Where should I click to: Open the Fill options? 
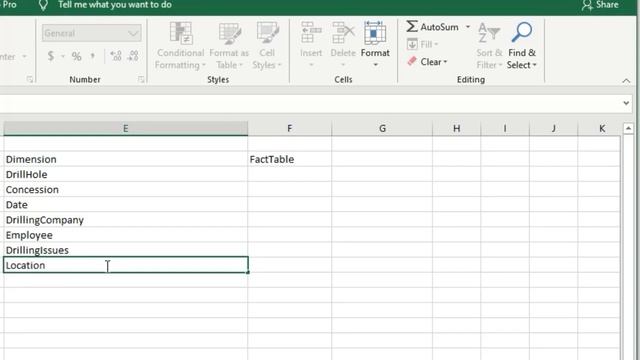coord(422,44)
